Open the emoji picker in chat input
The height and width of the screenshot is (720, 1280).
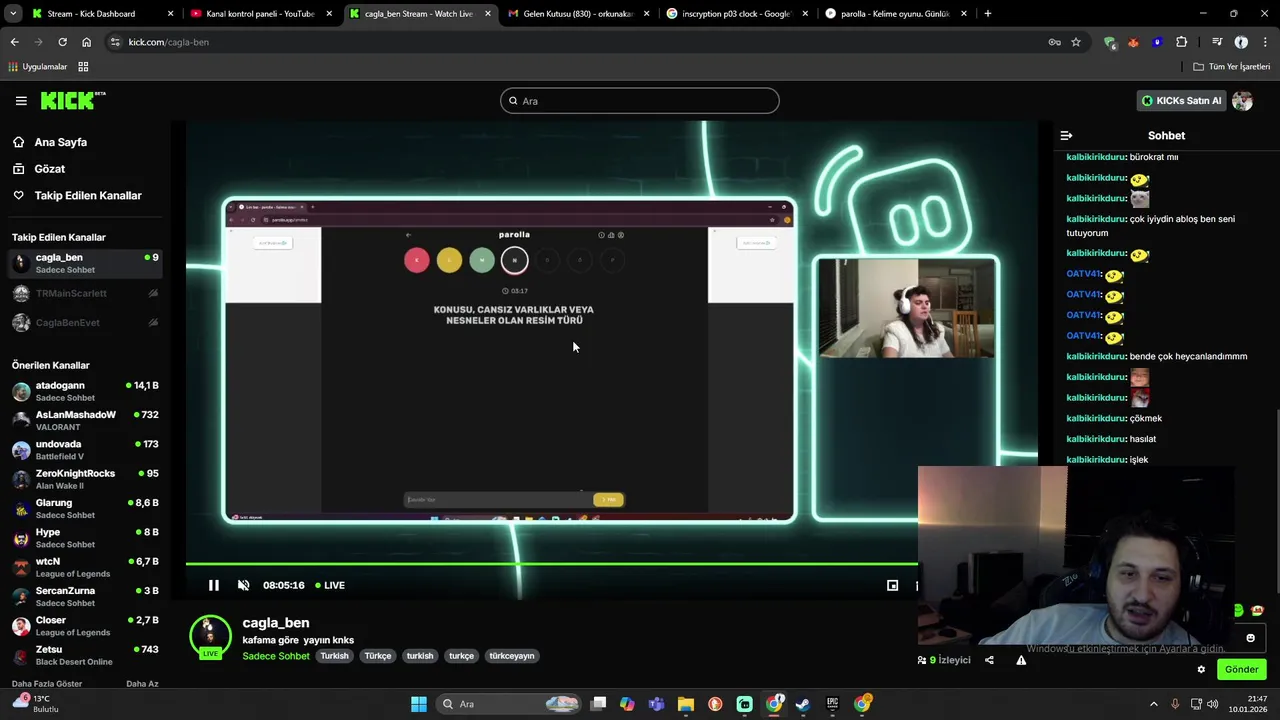pos(1250,638)
